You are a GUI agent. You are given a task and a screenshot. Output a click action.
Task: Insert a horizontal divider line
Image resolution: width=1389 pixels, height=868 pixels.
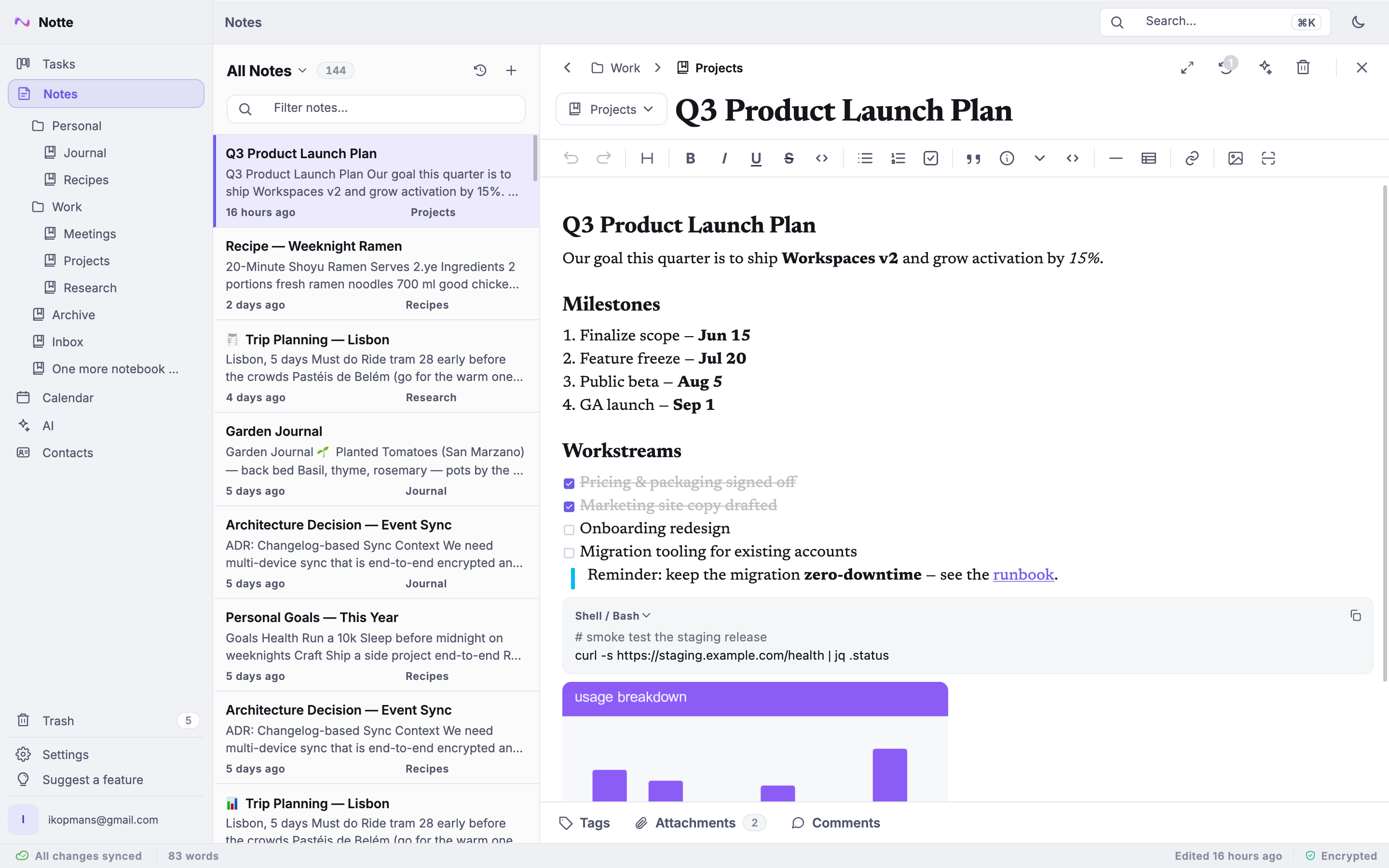(1115, 158)
